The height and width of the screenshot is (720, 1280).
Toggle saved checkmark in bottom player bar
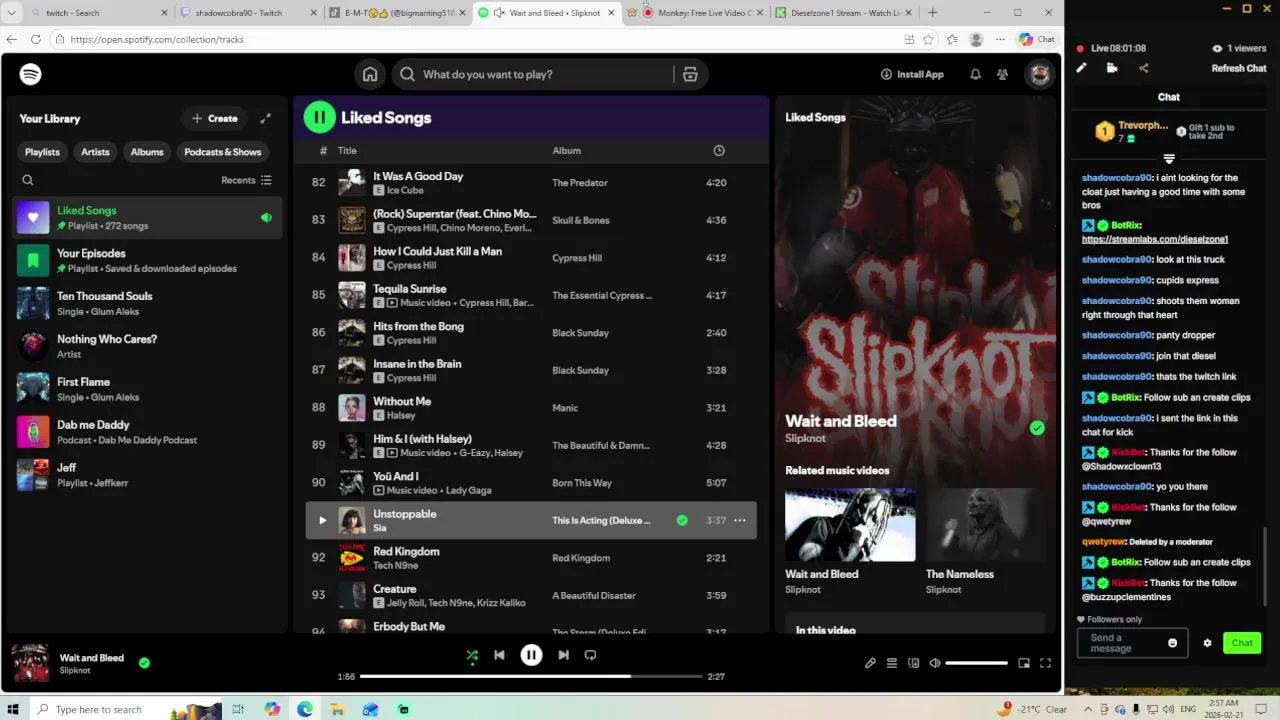coord(144,662)
